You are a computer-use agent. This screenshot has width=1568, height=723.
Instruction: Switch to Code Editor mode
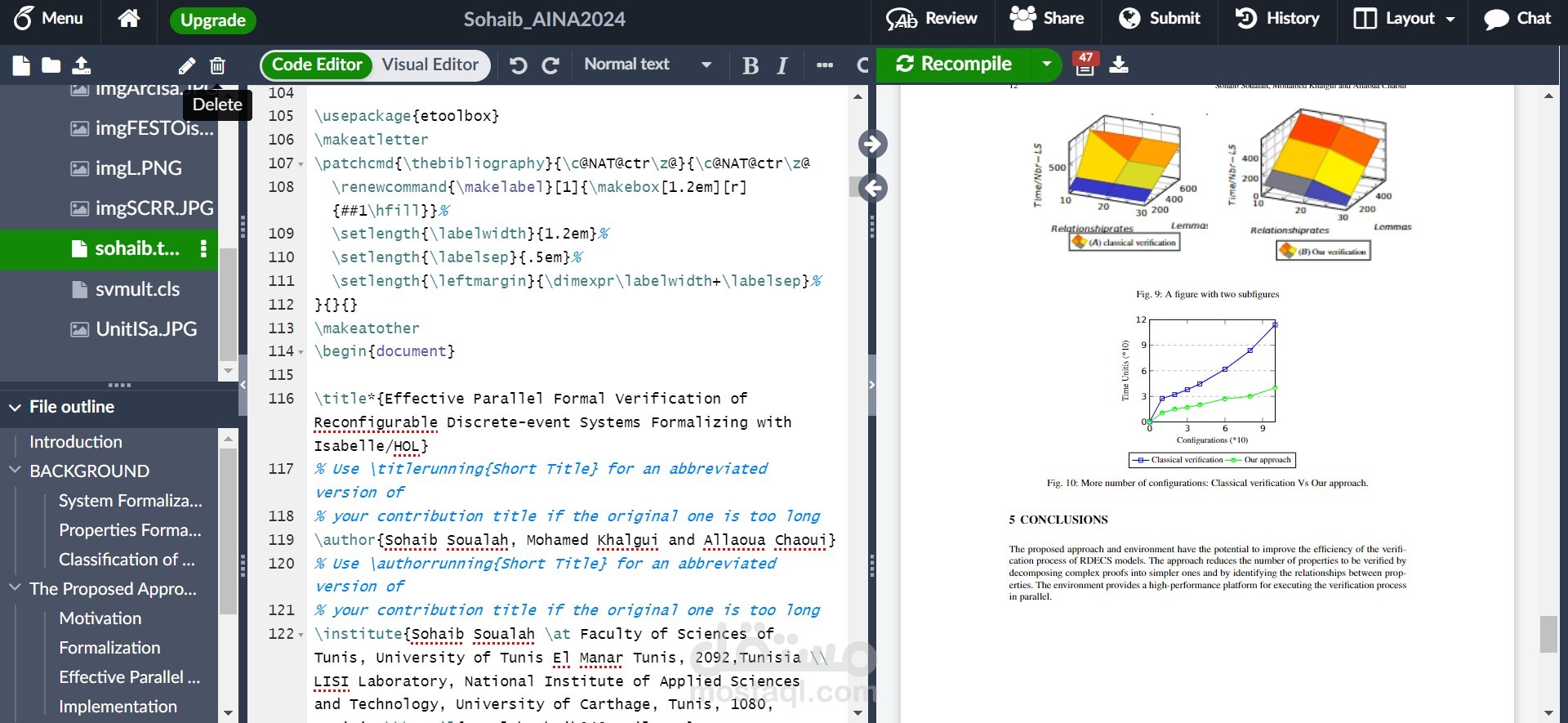pyautogui.click(x=317, y=65)
